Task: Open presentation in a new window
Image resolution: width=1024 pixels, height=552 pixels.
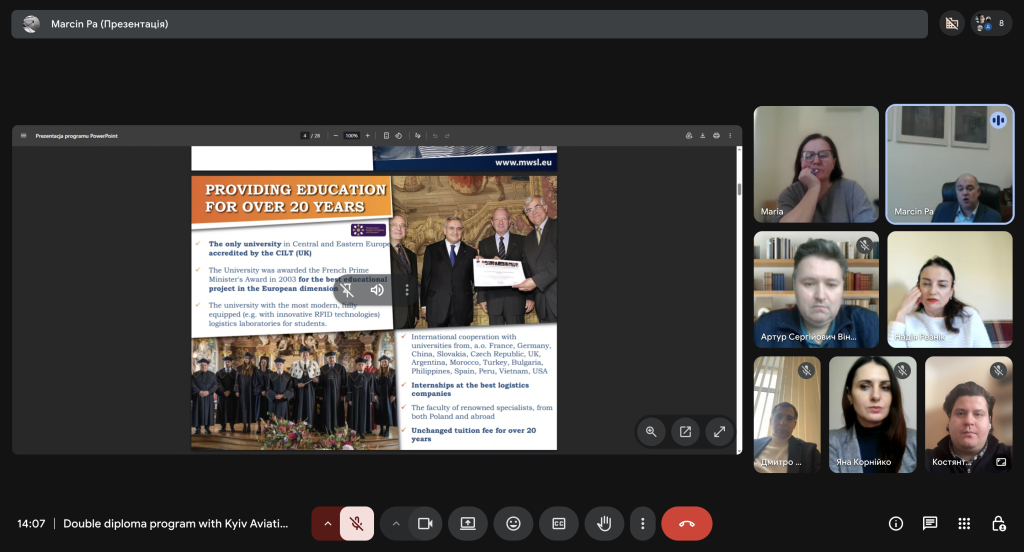Action: [685, 432]
